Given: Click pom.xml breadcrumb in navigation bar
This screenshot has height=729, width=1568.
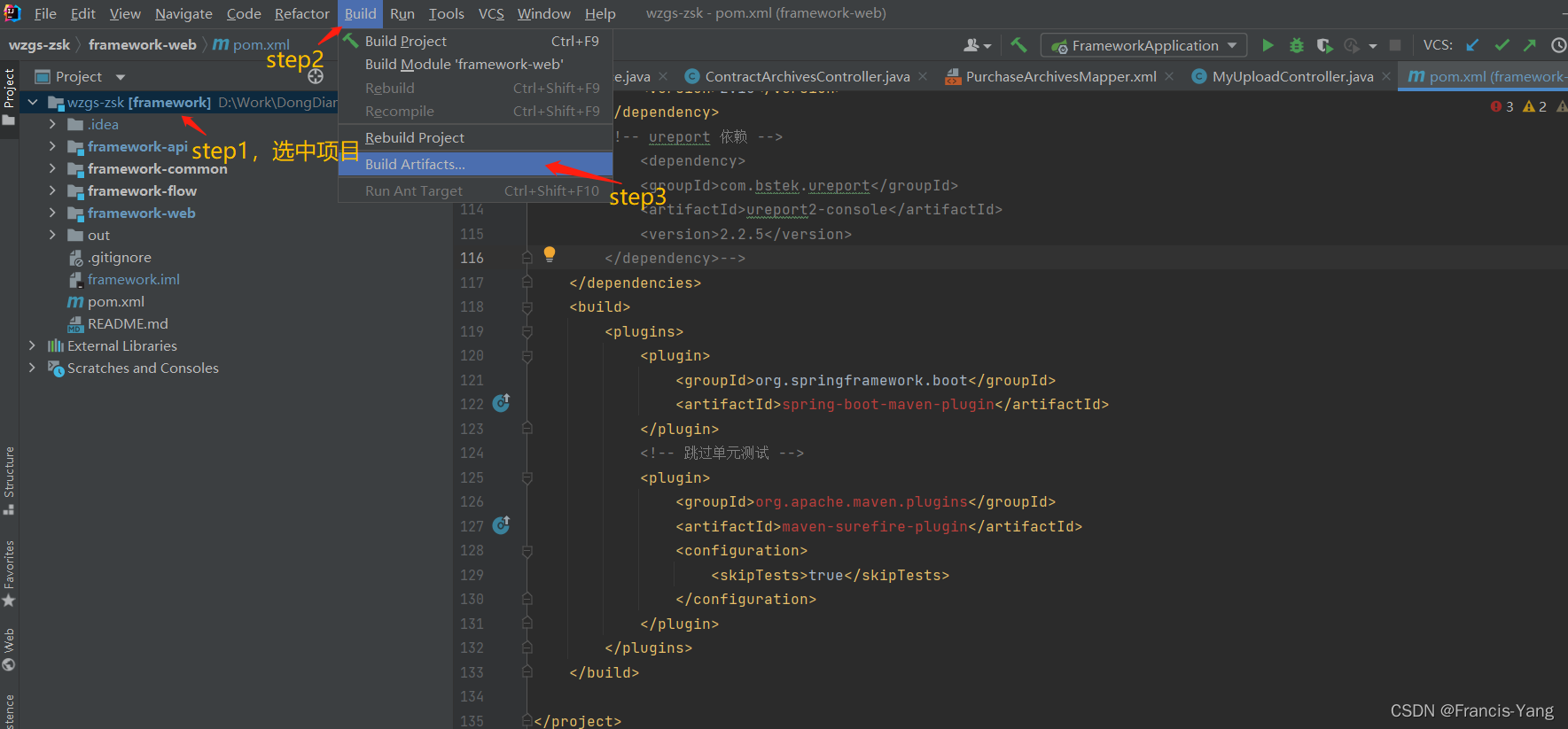Looking at the screenshot, I should click(252, 45).
